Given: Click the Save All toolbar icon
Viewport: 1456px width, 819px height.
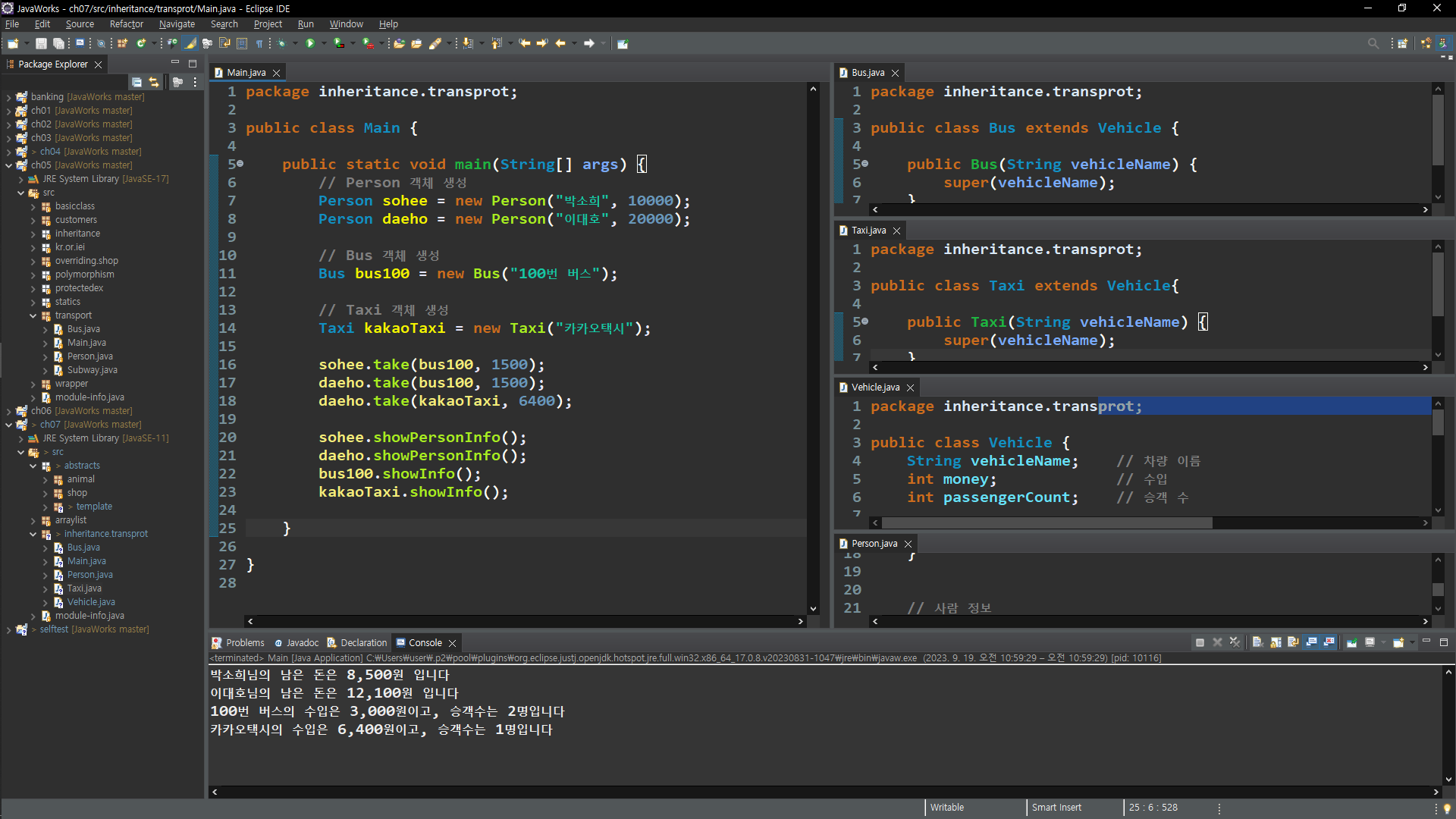Looking at the screenshot, I should 58,43.
